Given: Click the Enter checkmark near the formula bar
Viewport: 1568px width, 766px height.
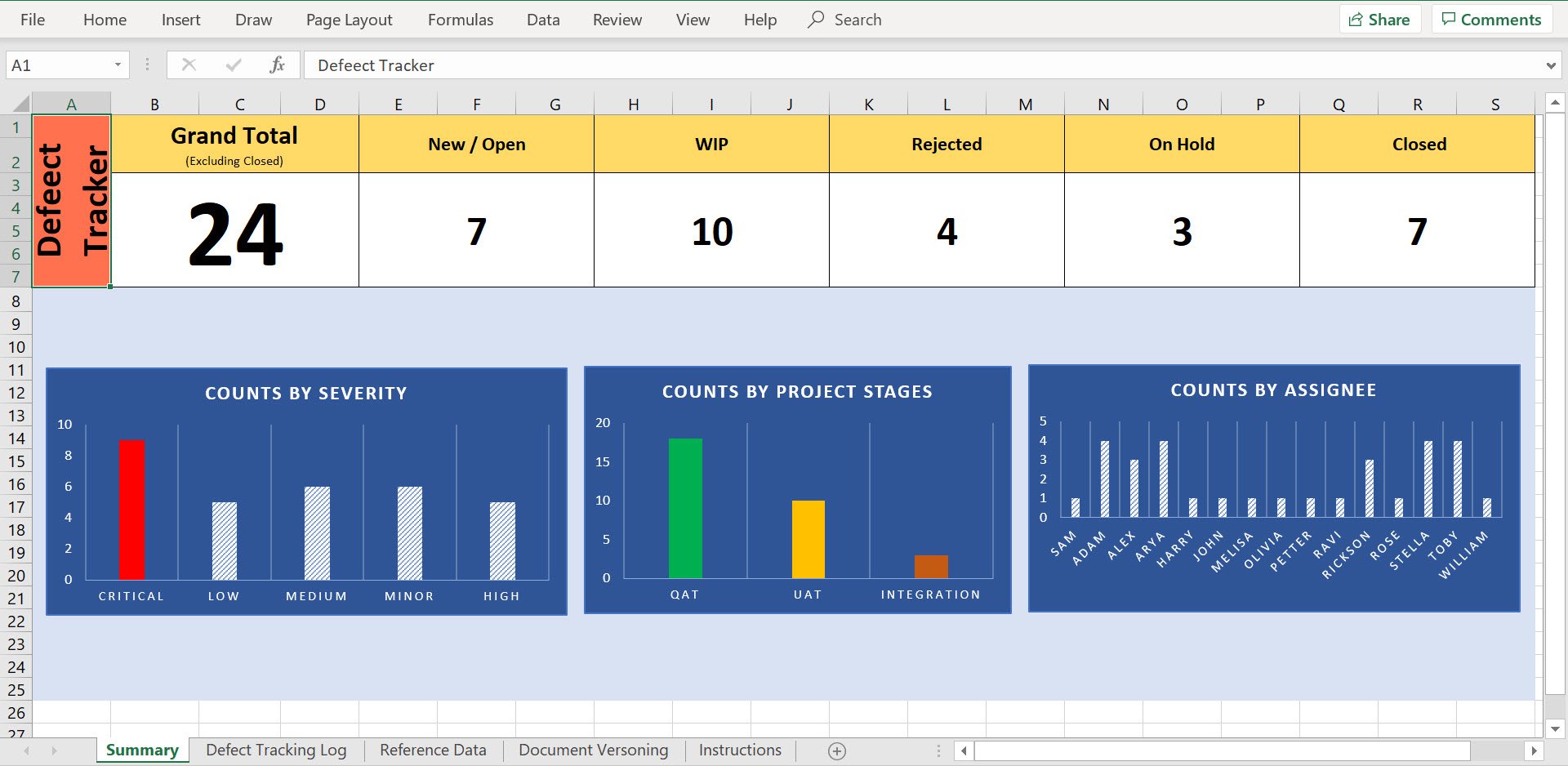Looking at the screenshot, I should [234, 65].
